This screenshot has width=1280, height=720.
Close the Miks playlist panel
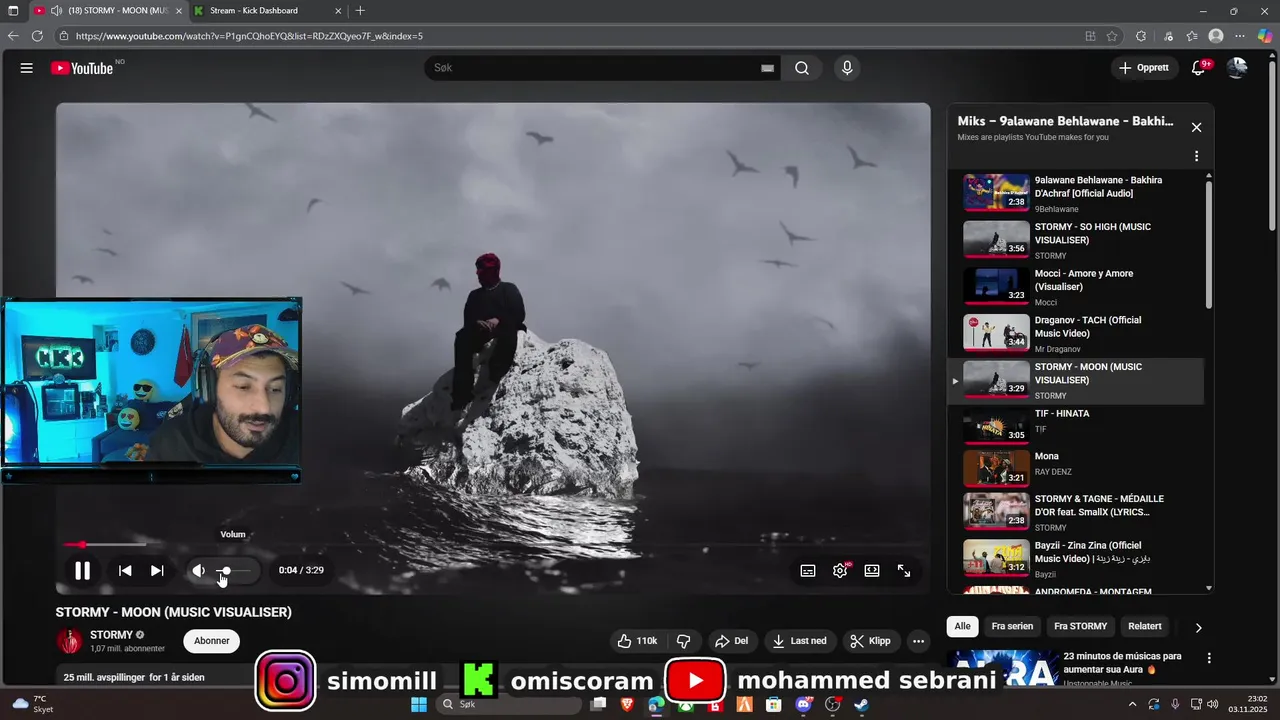click(x=1196, y=127)
